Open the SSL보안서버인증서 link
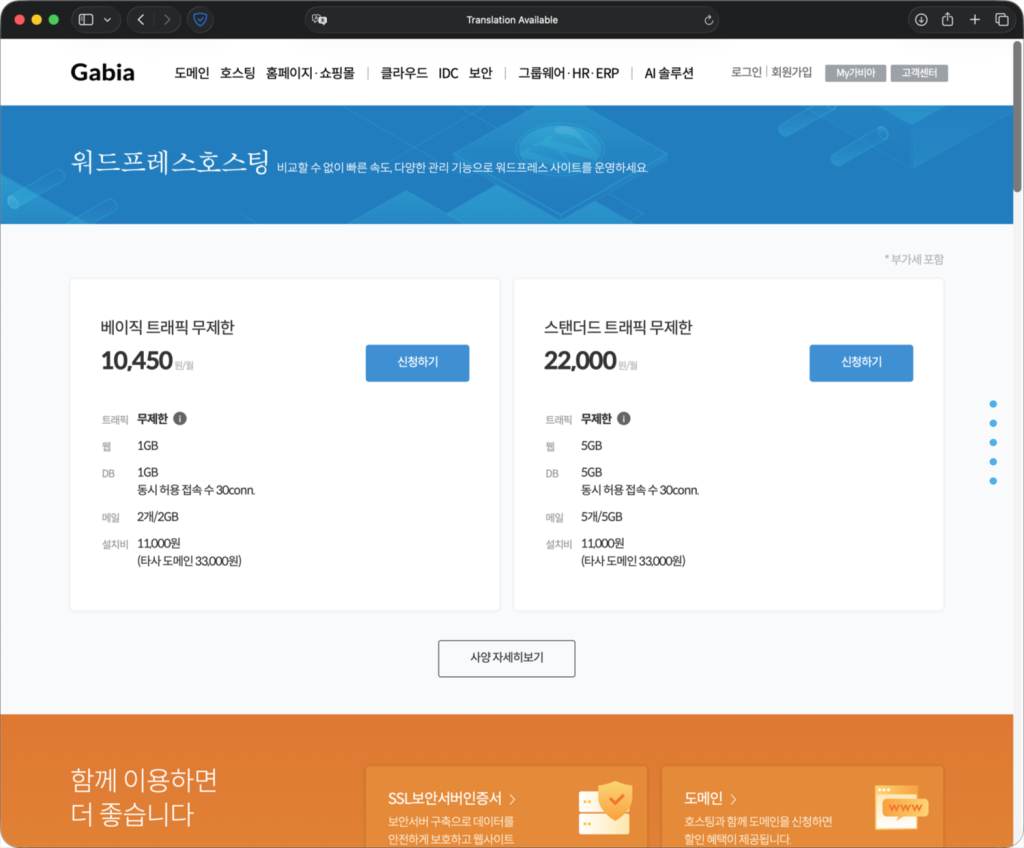The image size is (1024, 848). point(452,799)
